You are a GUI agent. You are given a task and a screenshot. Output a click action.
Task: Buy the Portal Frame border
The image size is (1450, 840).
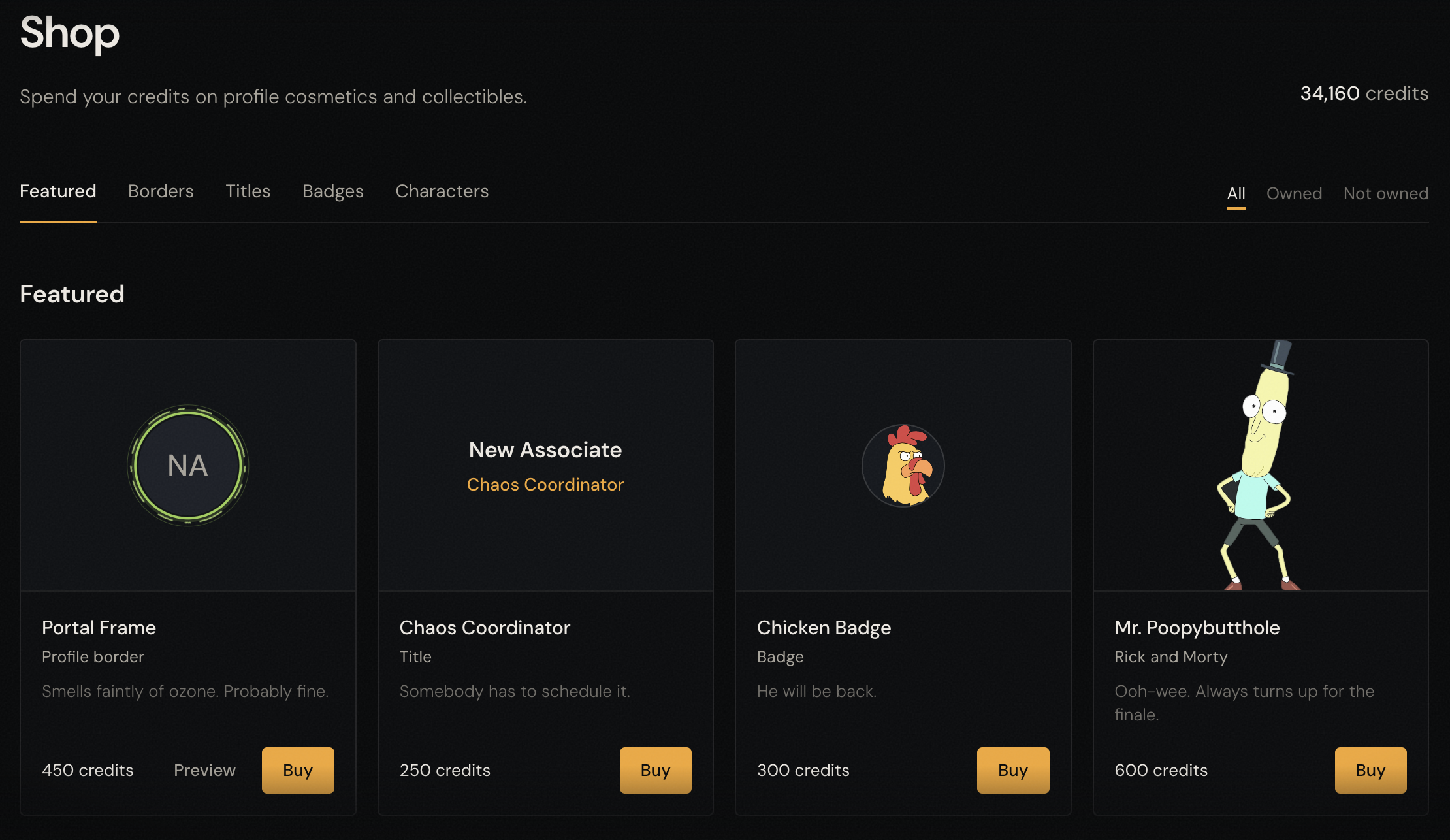[x=298, y=770]
